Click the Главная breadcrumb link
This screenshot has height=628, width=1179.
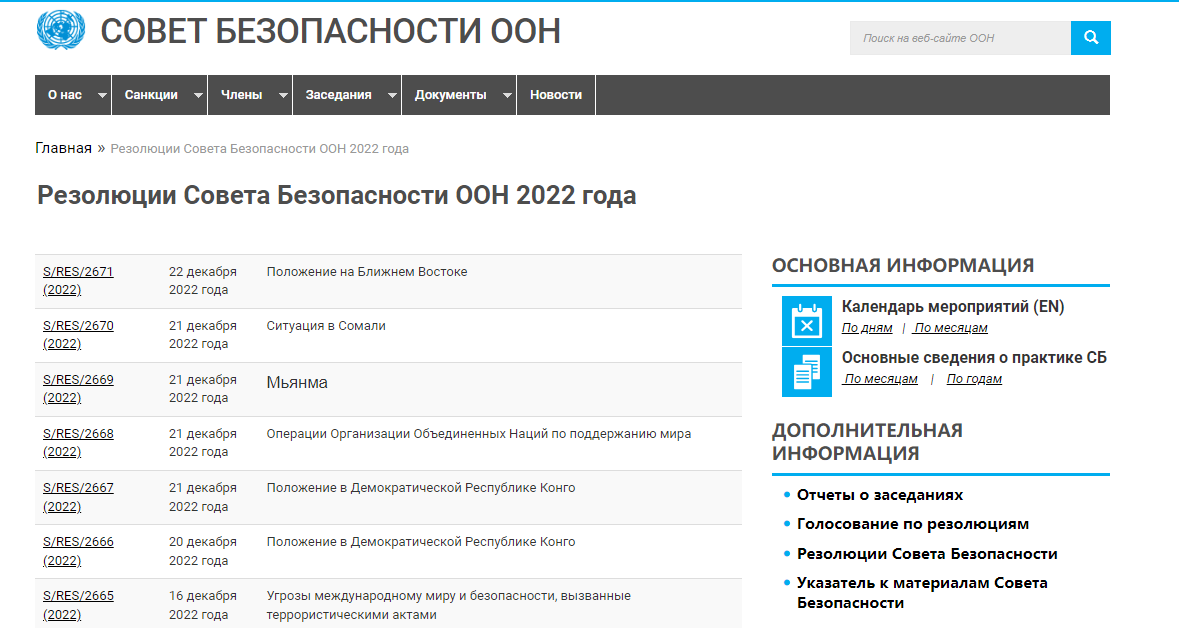coord(63,148)
